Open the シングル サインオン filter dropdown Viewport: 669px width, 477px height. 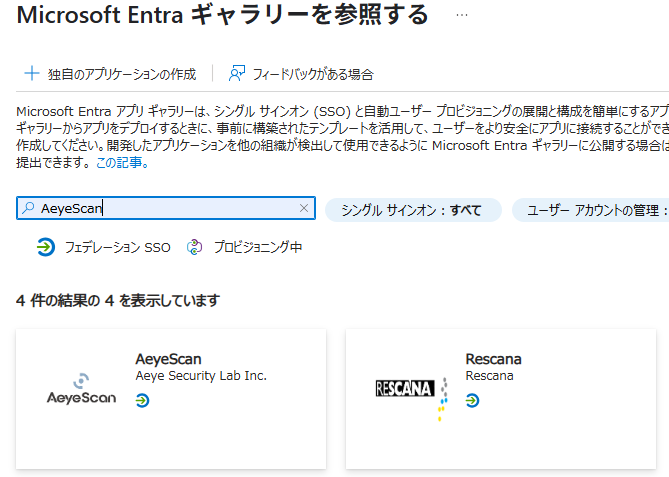pyautogui.click(x=412, y=210)
